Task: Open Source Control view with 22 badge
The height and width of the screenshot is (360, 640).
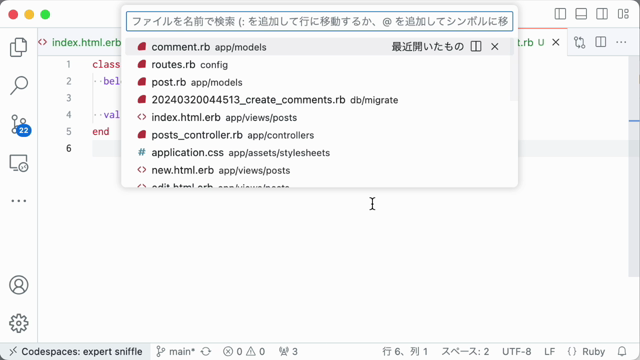Action: pos(20,124)
